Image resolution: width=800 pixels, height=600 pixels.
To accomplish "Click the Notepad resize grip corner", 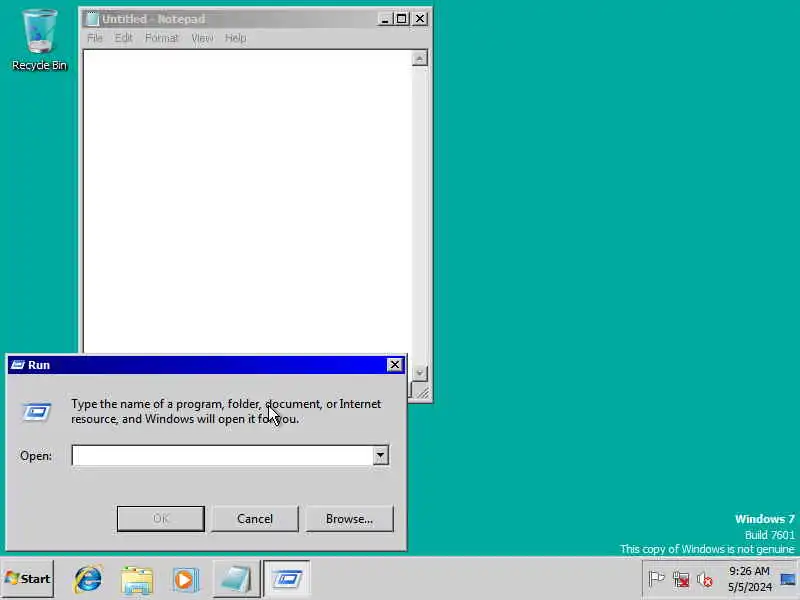I will (421, 391).
